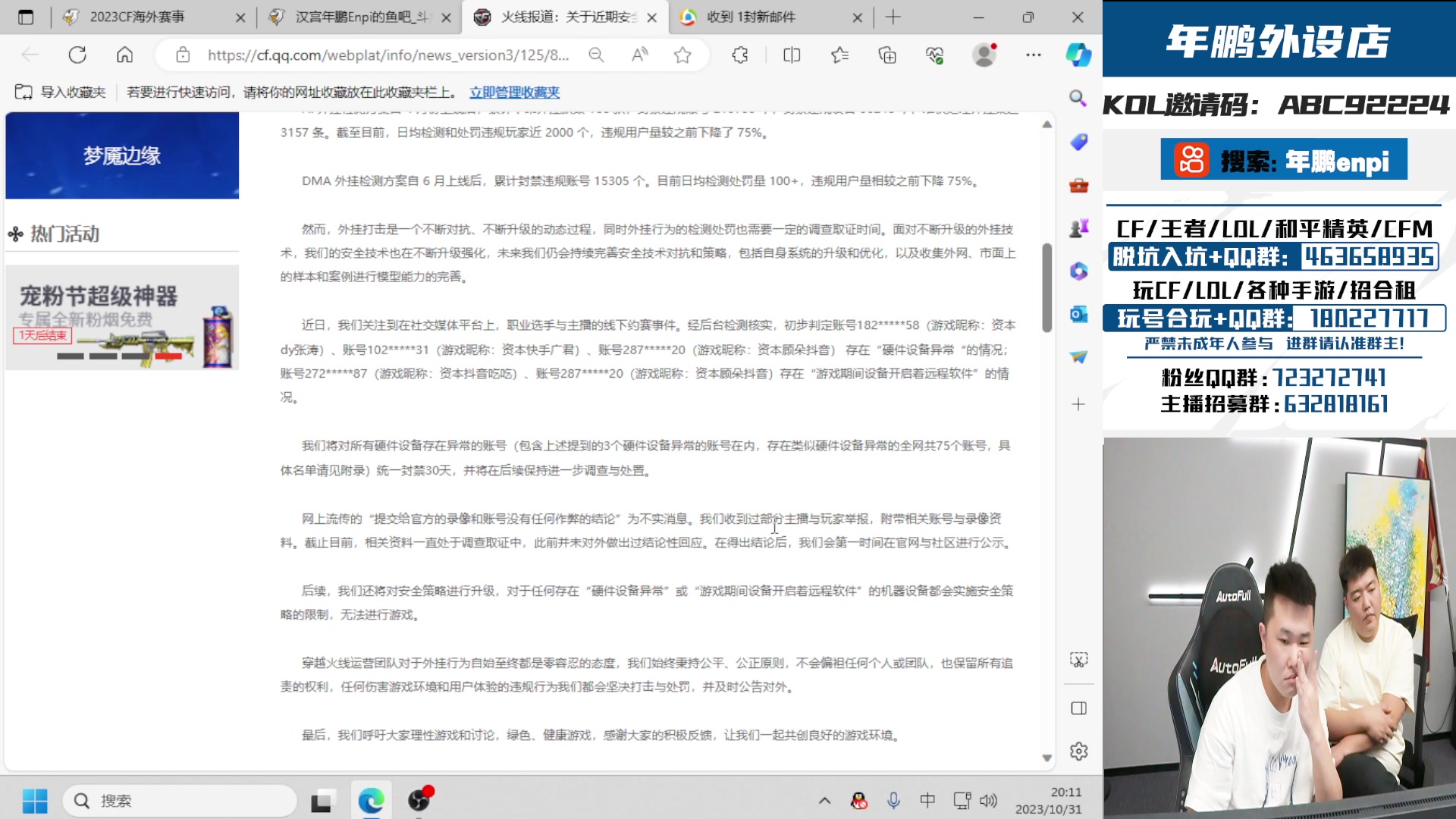Image resolution: width=1456 pixels, height=819 pixels.
Task: Click the vertical scrollbar thumb
Action: click(1046, 287)
